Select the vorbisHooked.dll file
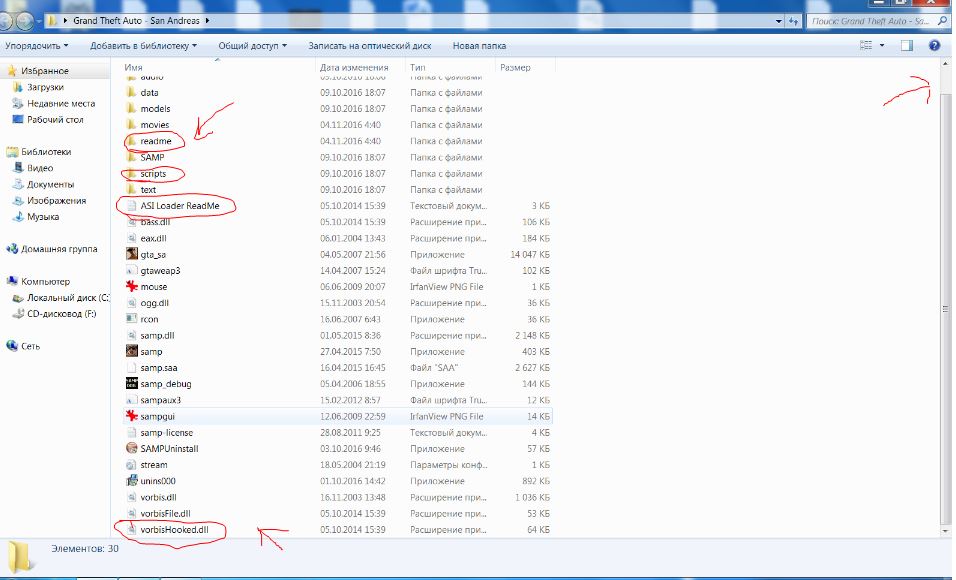The width and height of the screenshot is (956, 580). 174,530
